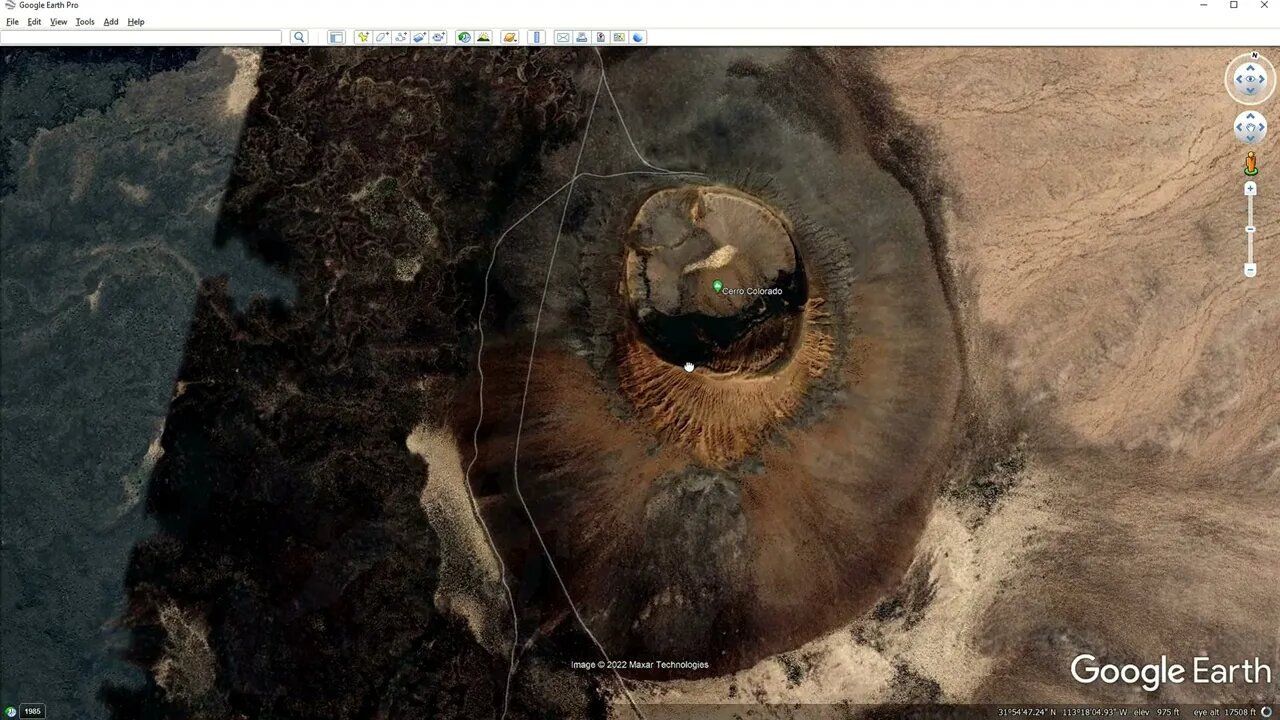The image size is (1280, 720).
Task: Click the elev 975 ft readout
Action: point(1156,712)
